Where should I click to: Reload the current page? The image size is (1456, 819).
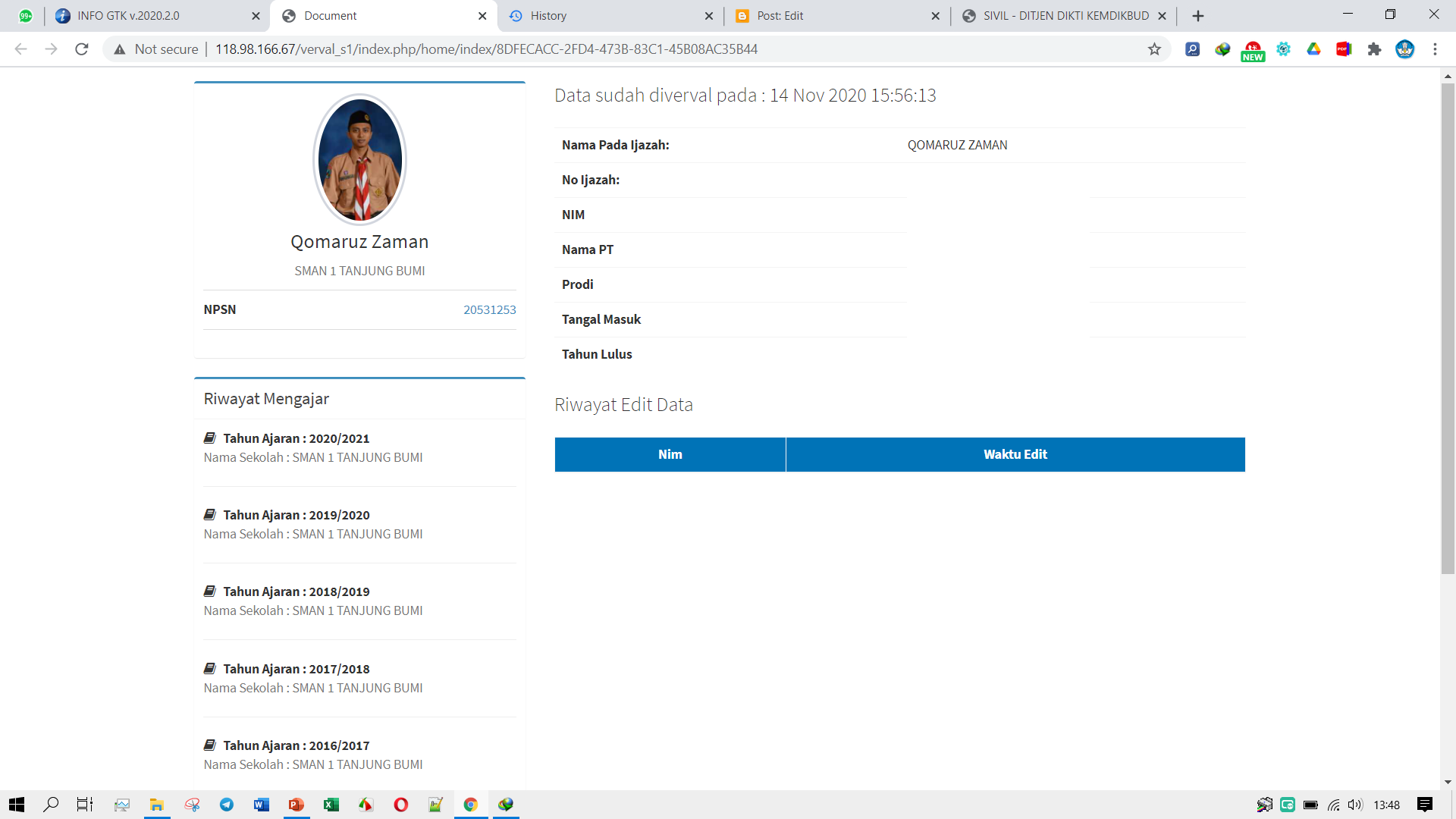coord(81,49)
